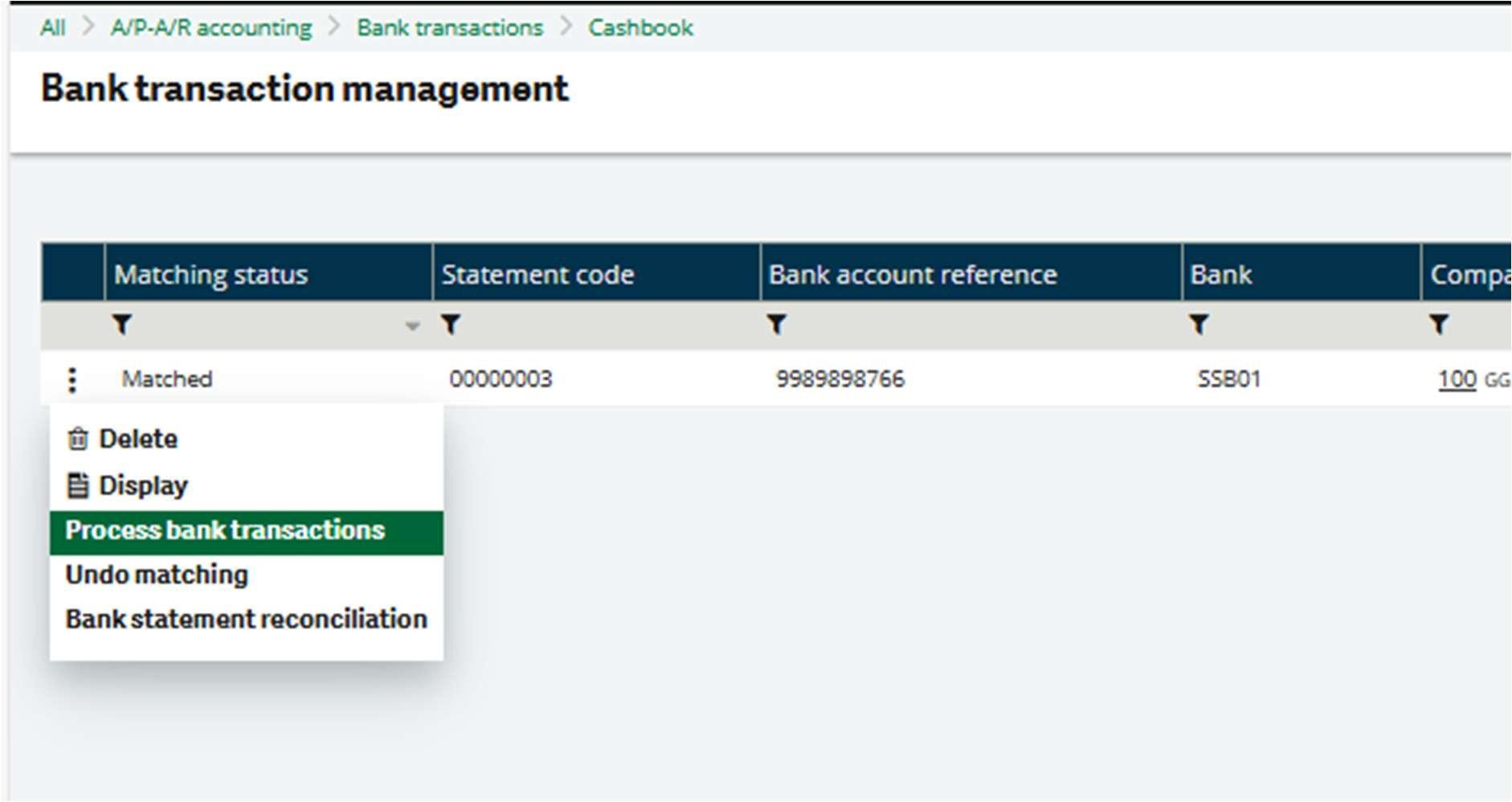Navigate to All breadcrumb link
This screenshot has height=802, width=1512.
pos(53,28)
